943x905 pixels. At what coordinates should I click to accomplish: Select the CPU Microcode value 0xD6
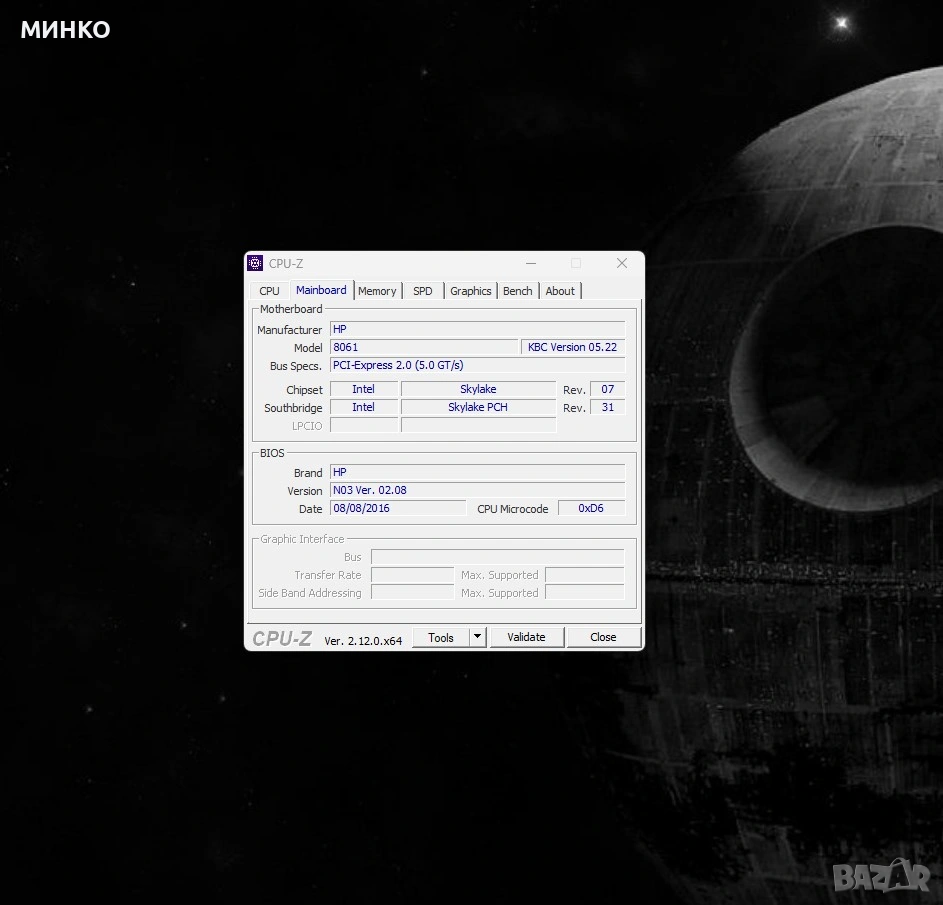point(591,508)
